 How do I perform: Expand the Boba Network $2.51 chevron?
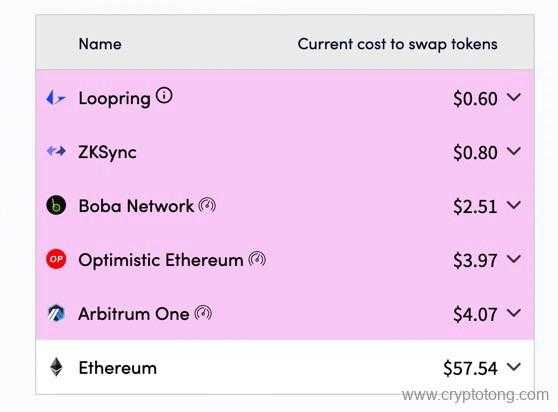[514, 205]
